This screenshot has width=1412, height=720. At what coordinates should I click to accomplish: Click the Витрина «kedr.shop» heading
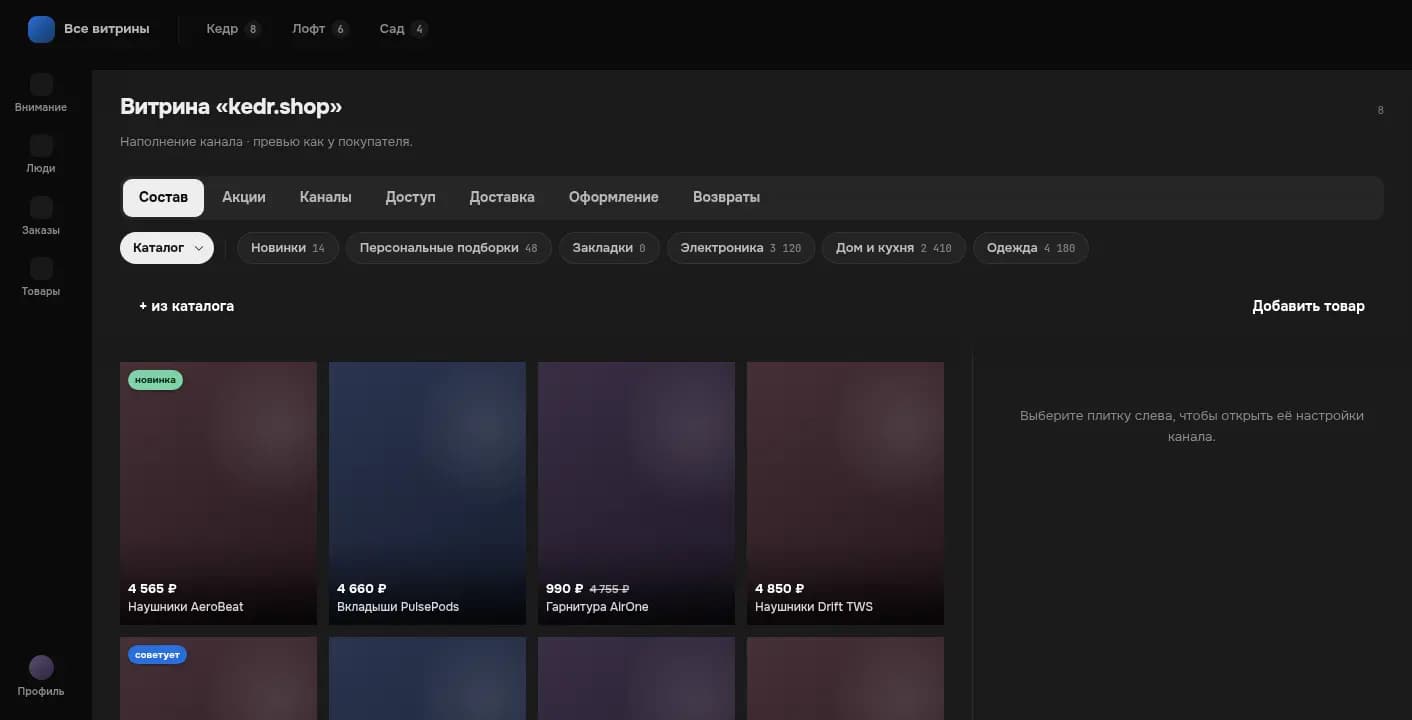(231, 107)
